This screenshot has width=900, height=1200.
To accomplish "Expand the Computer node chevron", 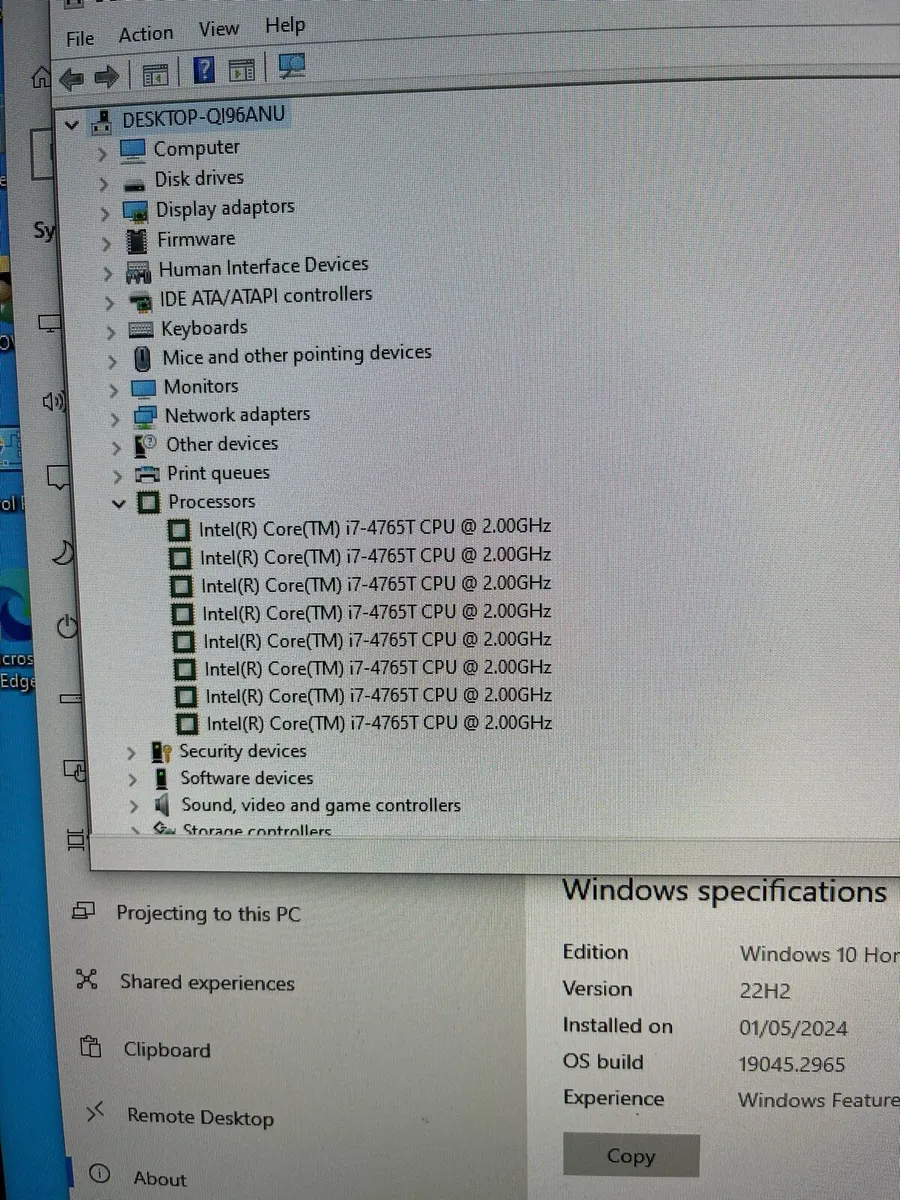I will tap(102, 155).
